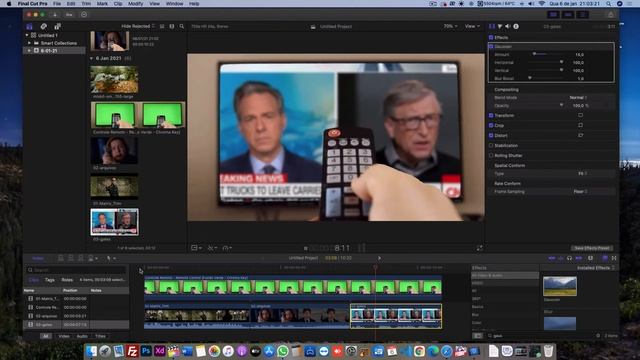Image resolution: width=640 pixels, height=360 pixels.
Task: Collapse the 6 Jan 2021 date group
Action: point(91,58)
